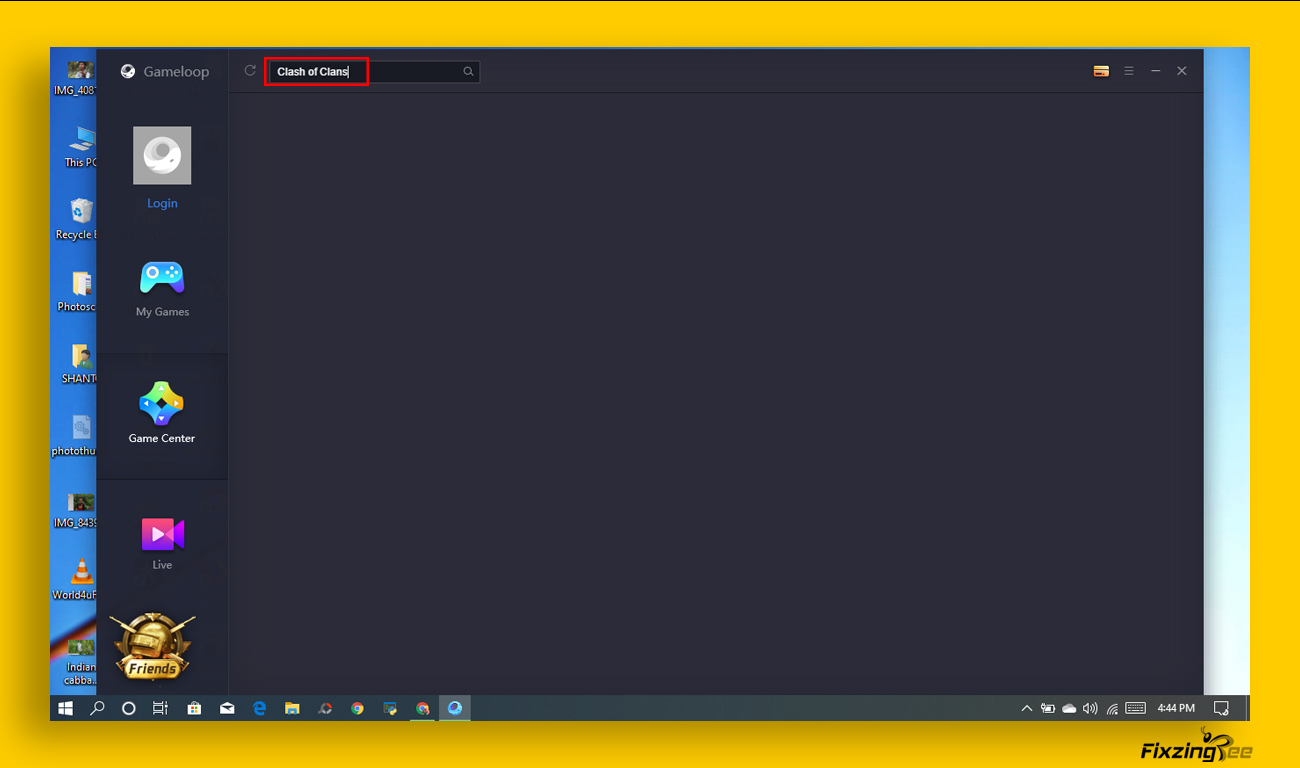Open the gold card icon in title bar
Viewport: 1300px width, 768px height.
tap(1101, 71)
